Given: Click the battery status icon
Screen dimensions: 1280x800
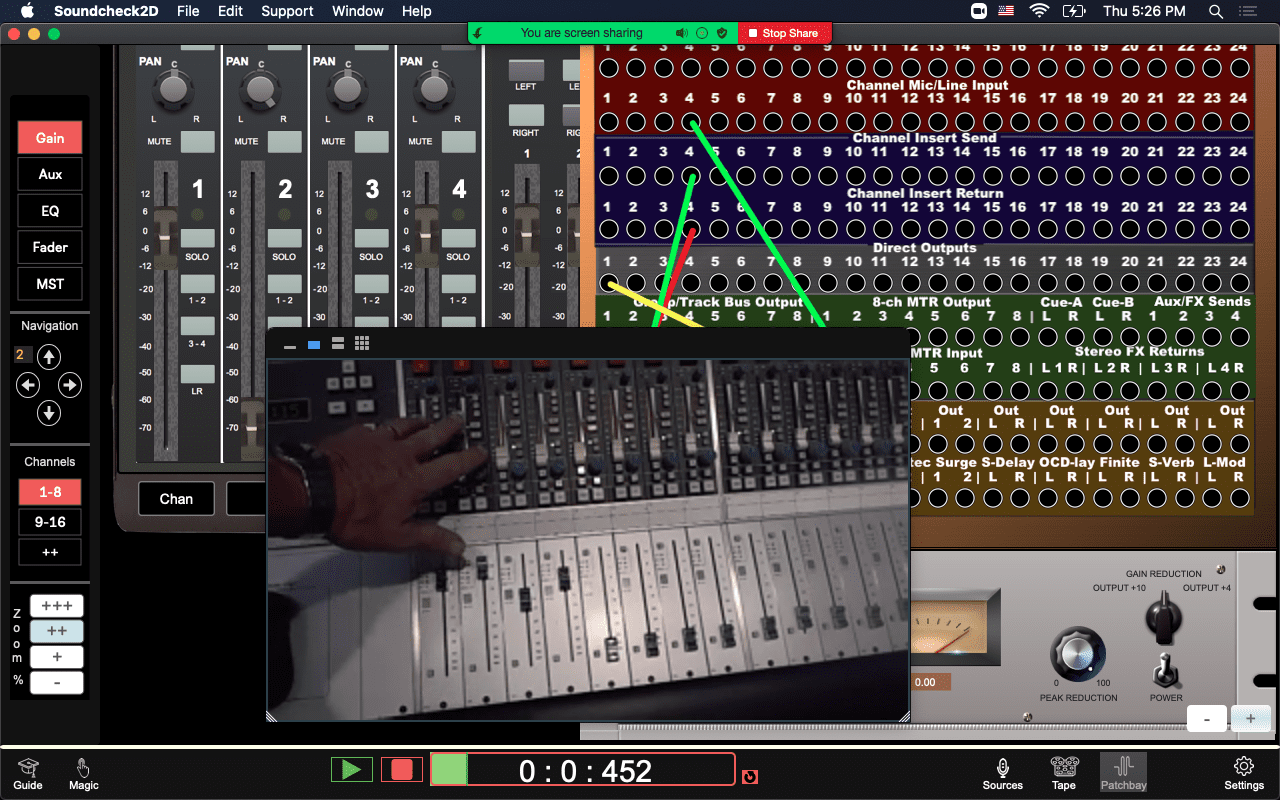Looking at the screenshot, I should click(1075, 11).
